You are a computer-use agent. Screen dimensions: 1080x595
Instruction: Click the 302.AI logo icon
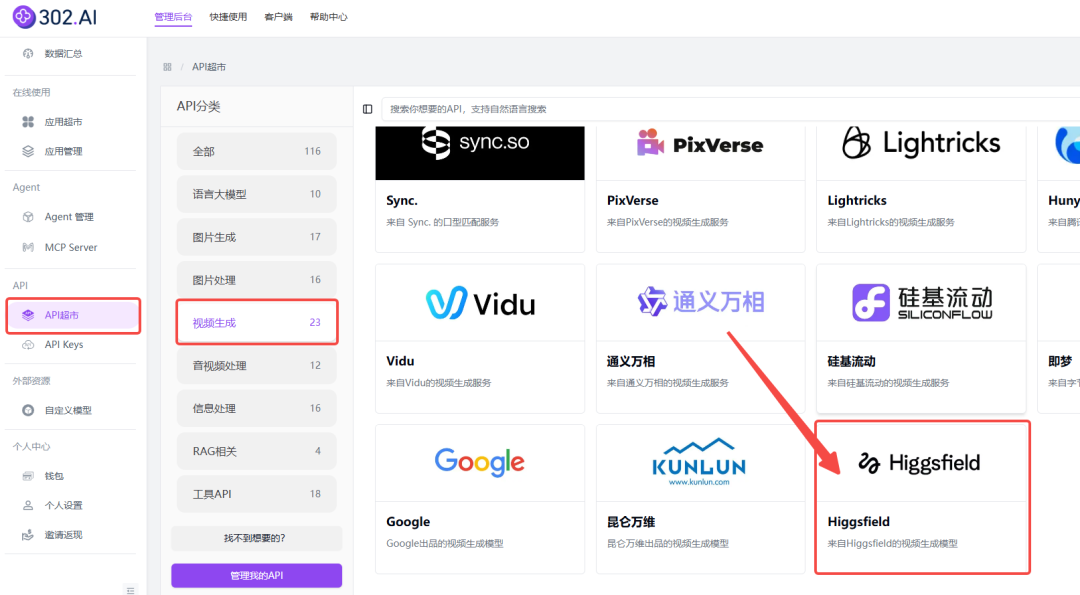[23, 17]
